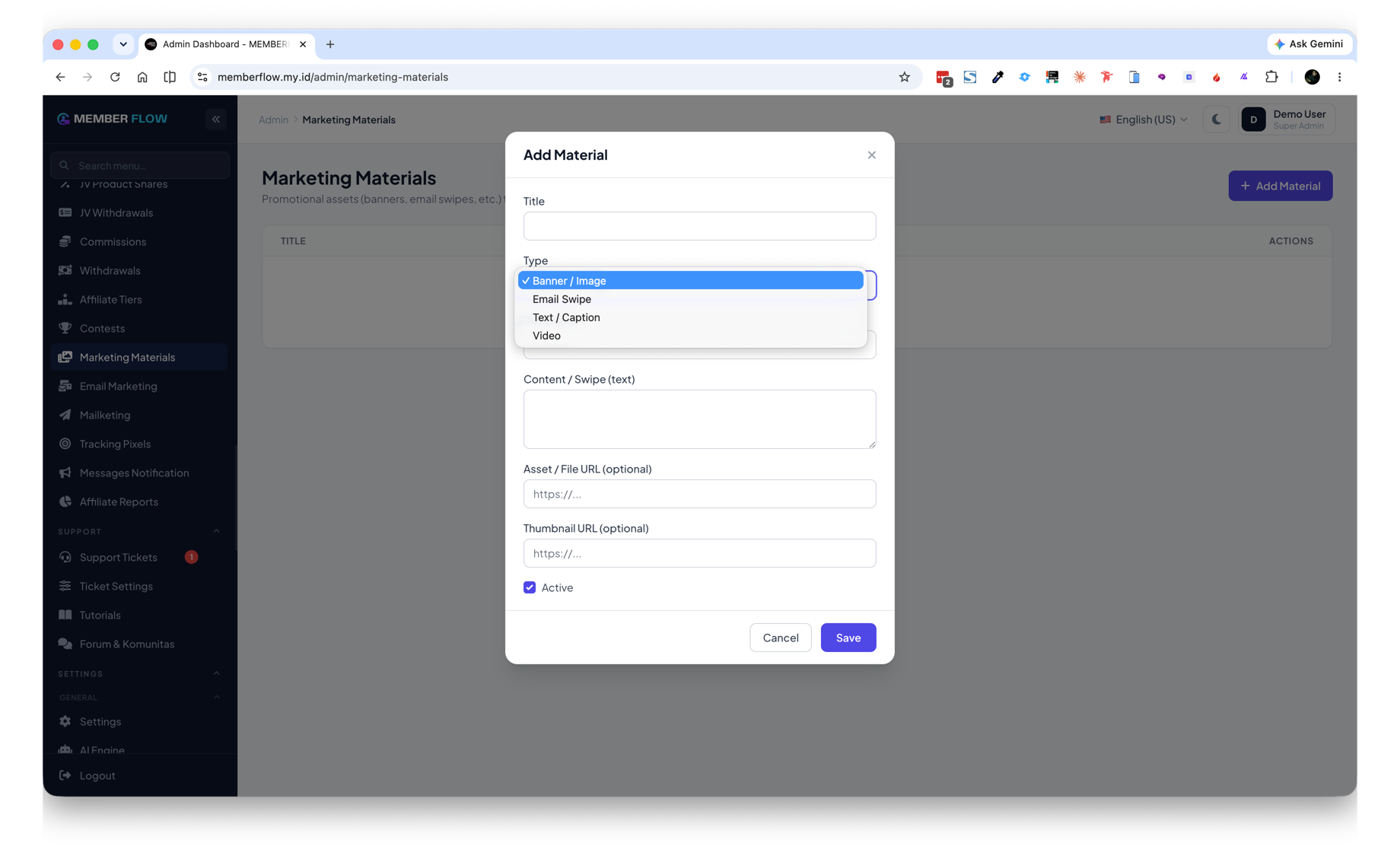
Task: Open the Chrome profile avatar
Action: coord(1312,77)
